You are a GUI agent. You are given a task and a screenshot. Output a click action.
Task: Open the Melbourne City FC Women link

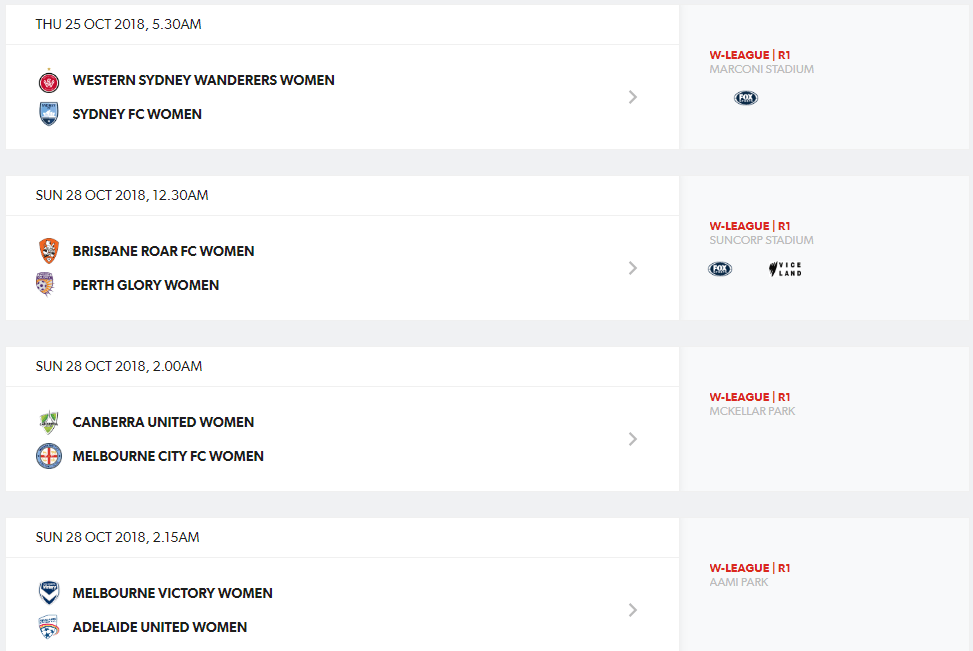168,456
